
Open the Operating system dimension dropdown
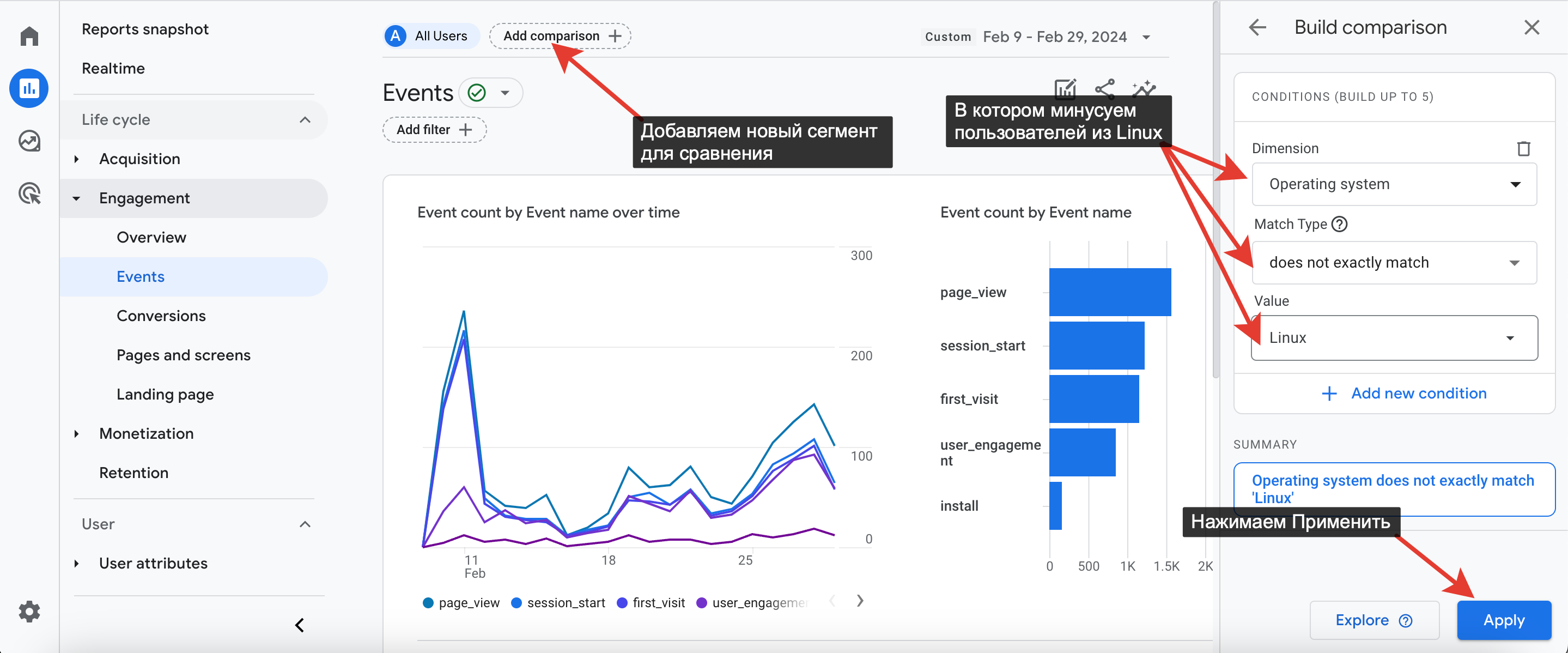click(1393, 184)
